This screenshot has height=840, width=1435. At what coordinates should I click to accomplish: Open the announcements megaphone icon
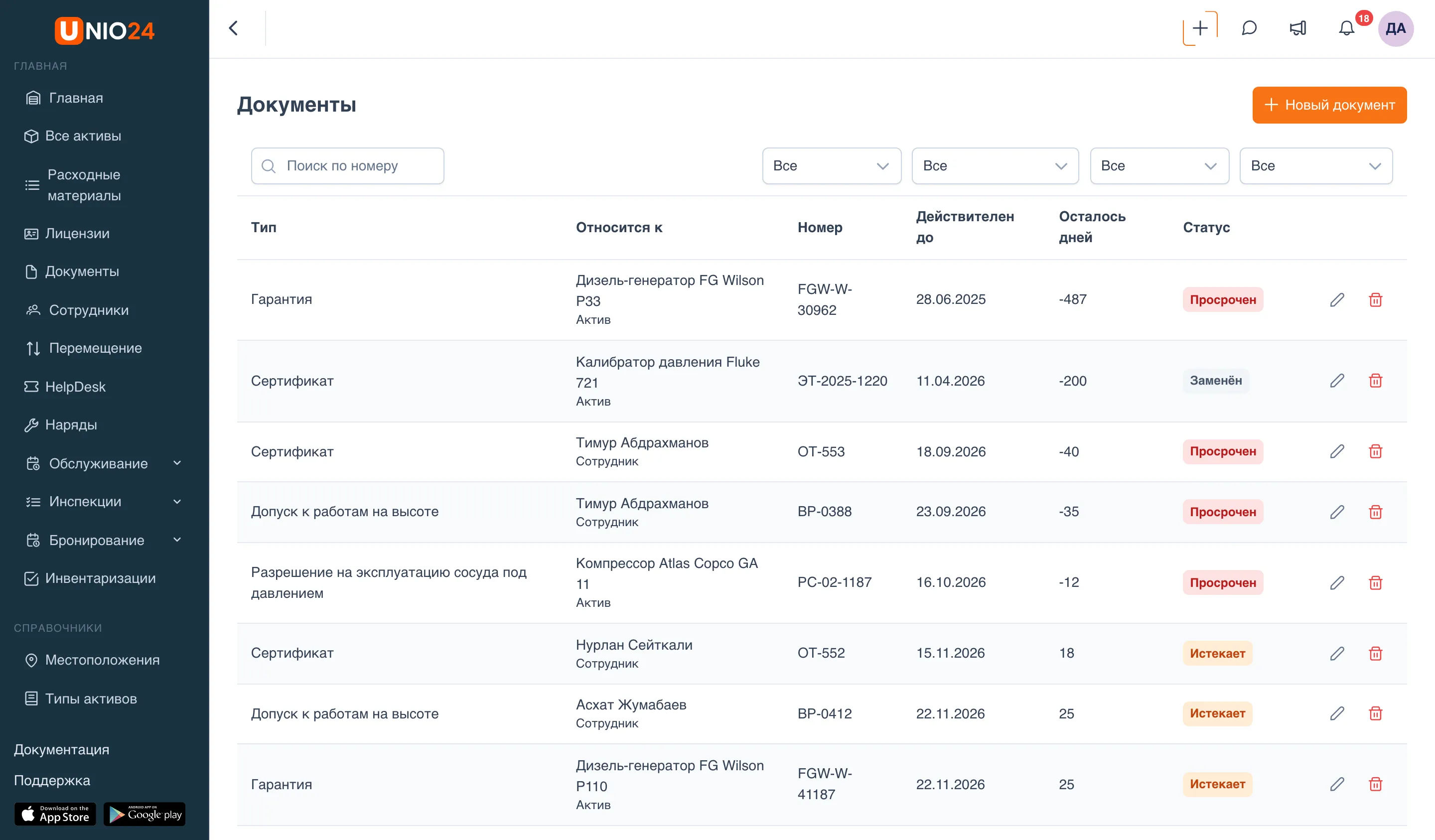click(1298, 28)
